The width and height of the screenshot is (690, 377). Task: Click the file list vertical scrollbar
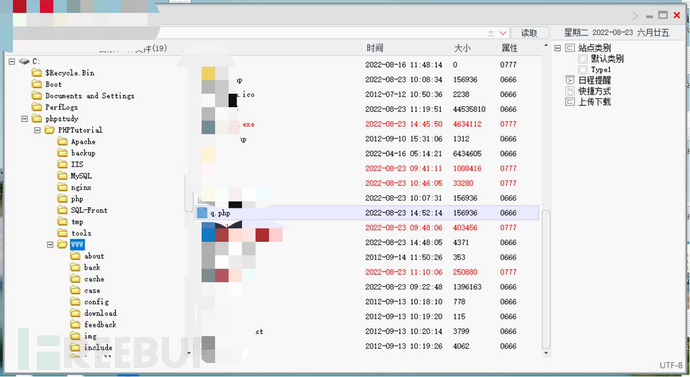546,278
